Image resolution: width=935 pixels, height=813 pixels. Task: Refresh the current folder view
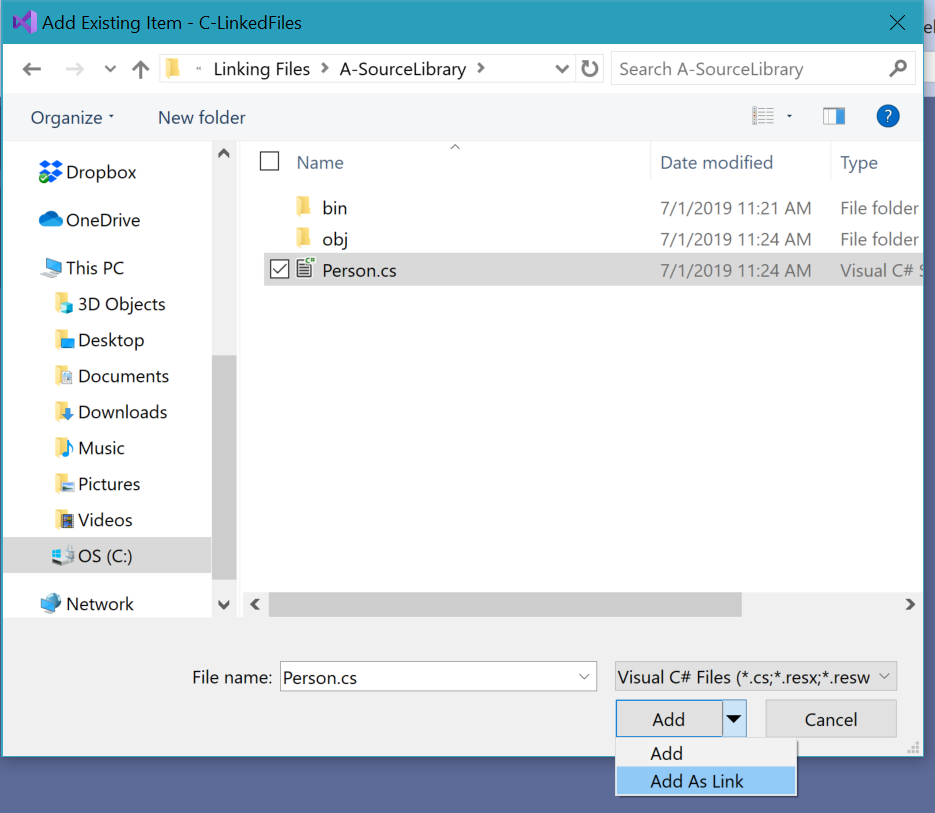[x=590, y=68]
